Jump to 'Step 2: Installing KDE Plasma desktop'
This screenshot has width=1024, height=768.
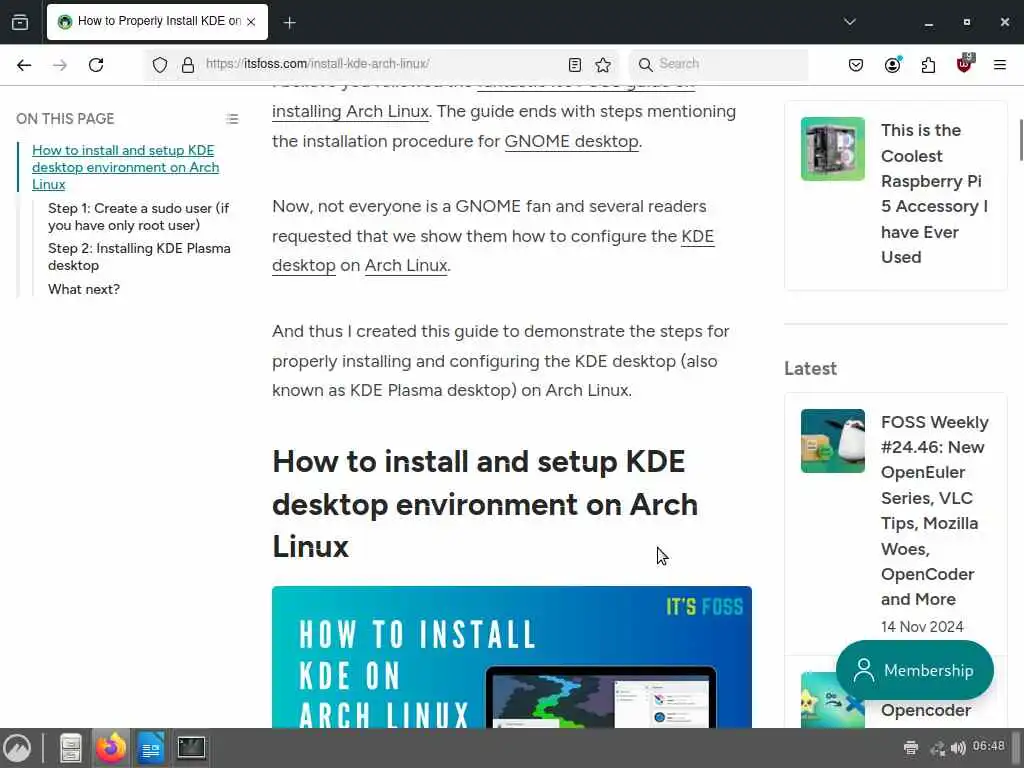pyautogui.click(x=139, y=257)
